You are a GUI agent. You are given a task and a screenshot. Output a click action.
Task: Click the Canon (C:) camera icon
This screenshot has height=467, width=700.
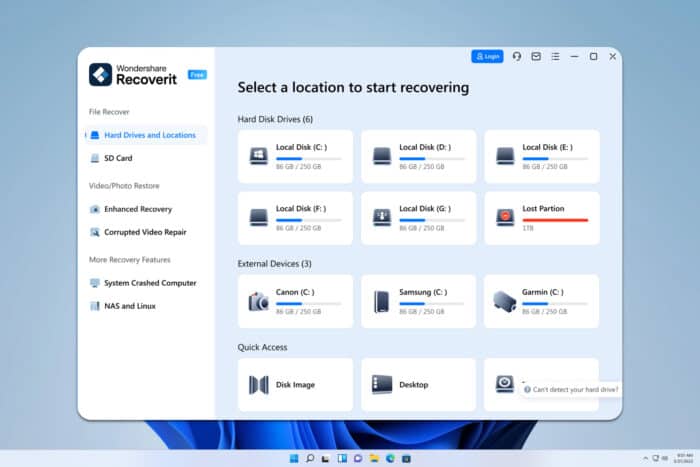(258, 301)
